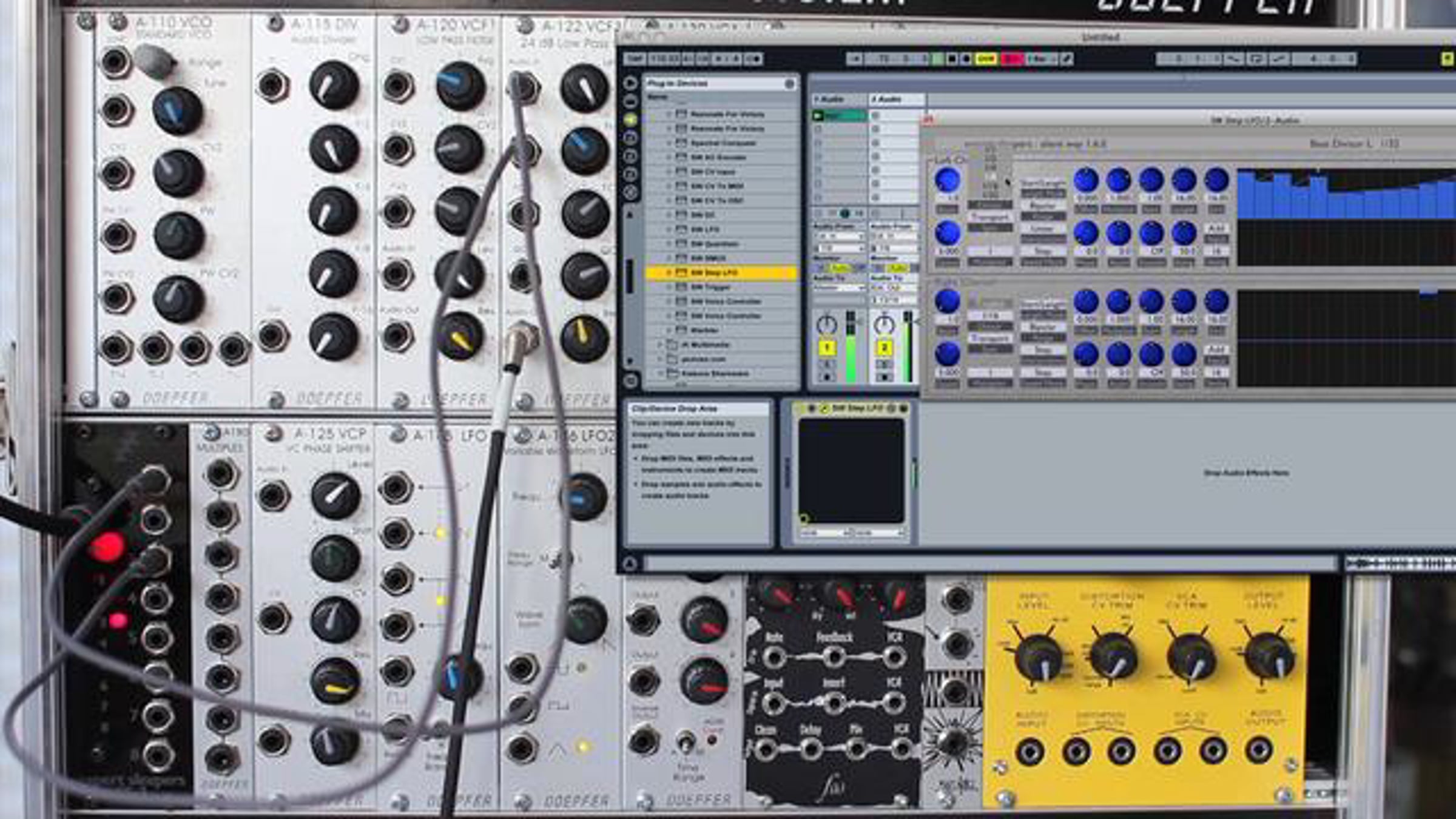
Task: Arm track 2 Audio for recording
Action: click(x=884, y=377)
